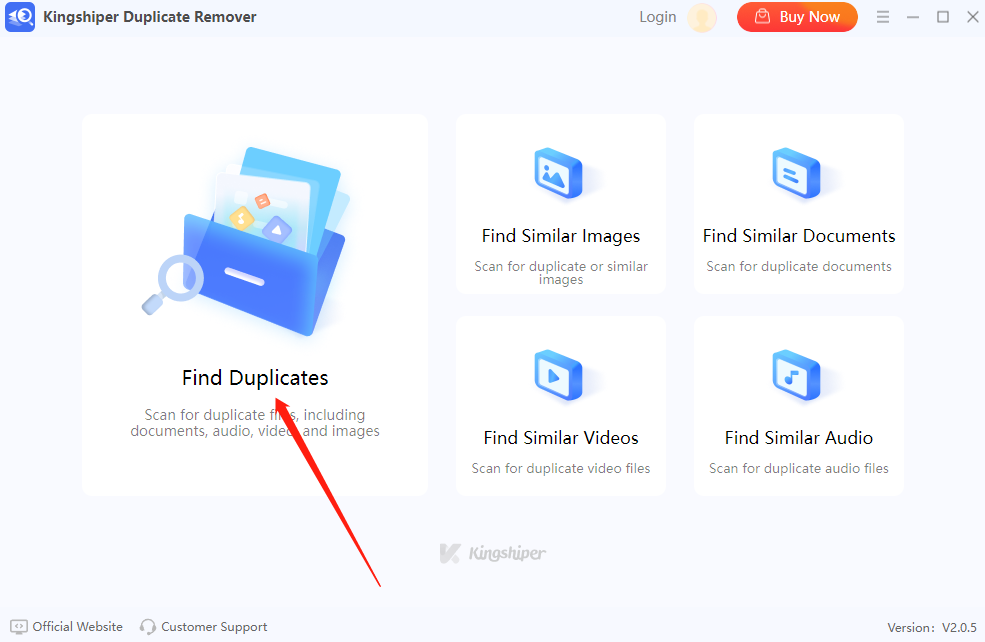This screenshot has height=642, width=985.
Task: Maximize the Kingshiper window
Action: coord(943,17)
